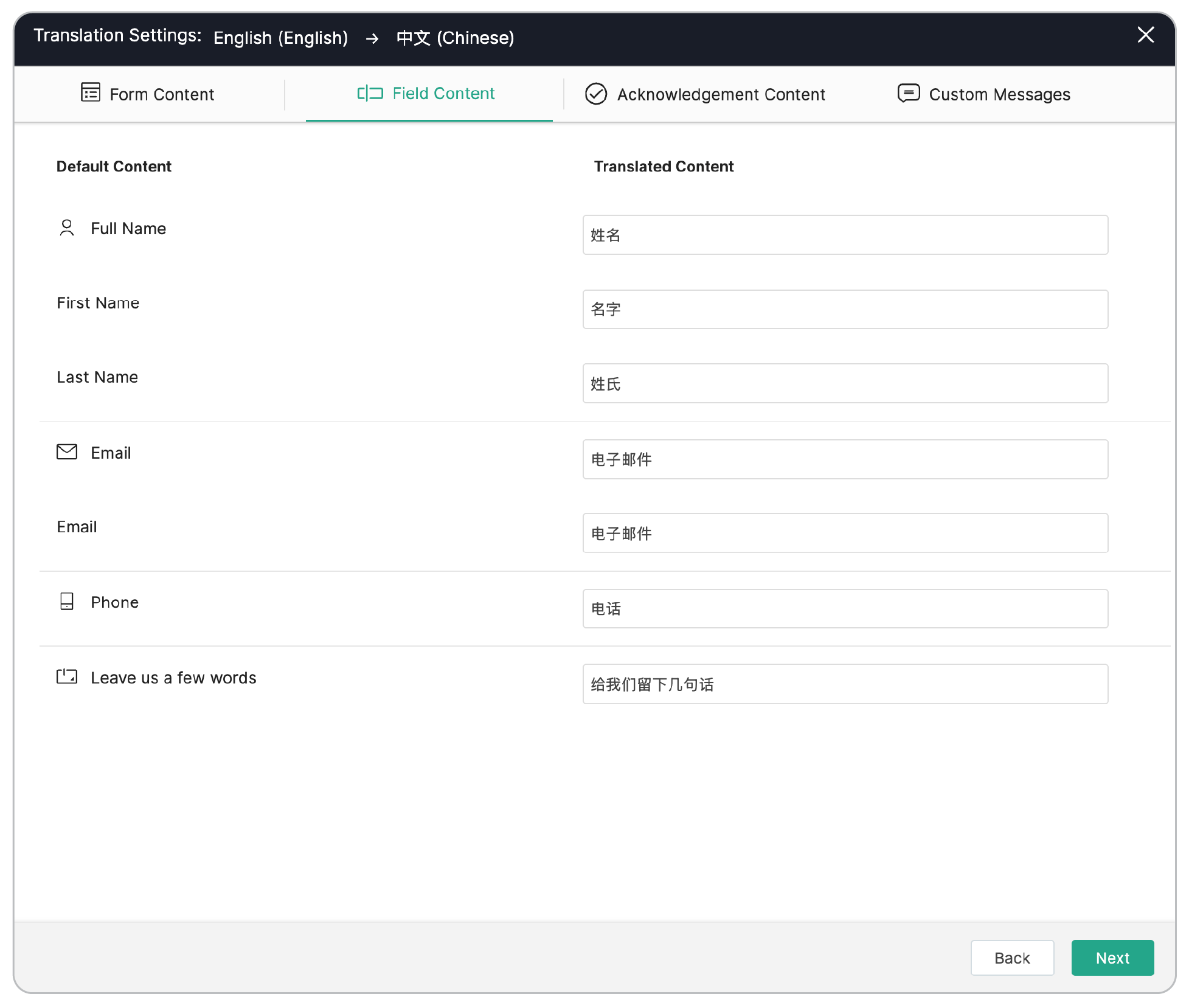Go to the Custom Messages tab
Screen dimensions: 1189x1008
point(984,94)
